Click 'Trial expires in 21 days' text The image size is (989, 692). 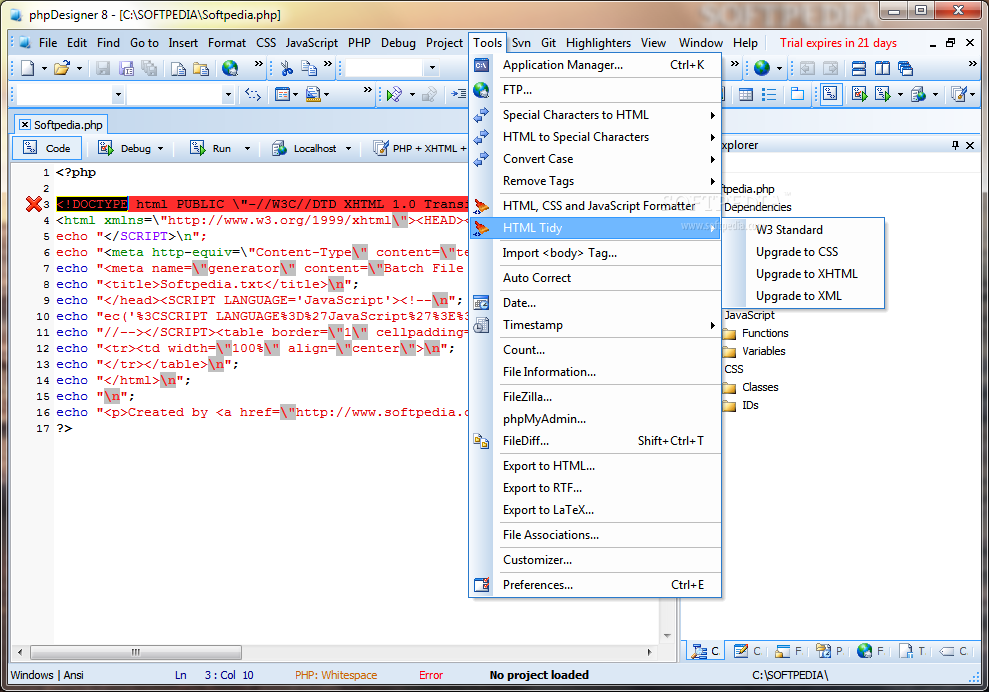coord(838,43)
